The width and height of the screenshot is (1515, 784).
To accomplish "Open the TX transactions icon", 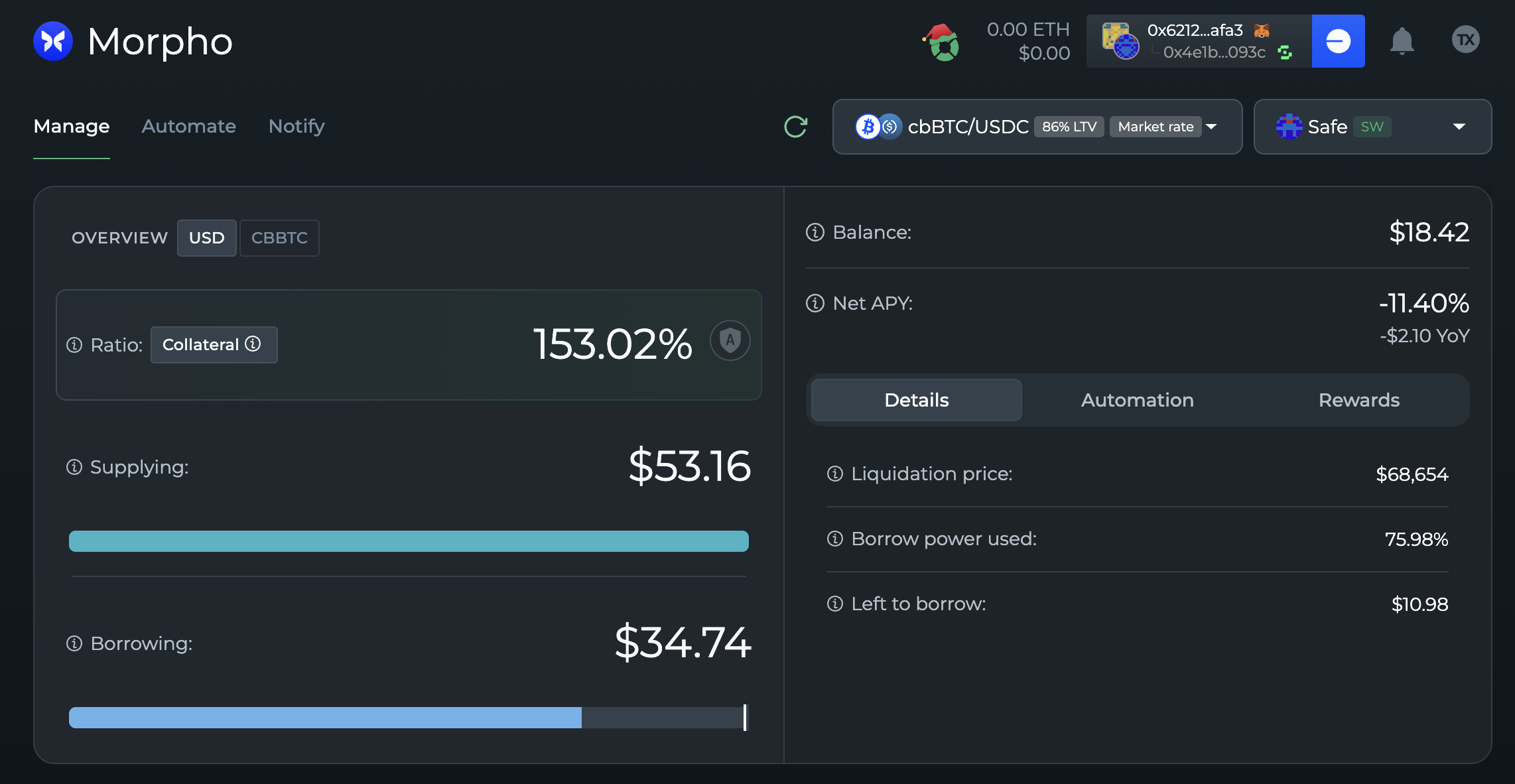I will coord(1465,40).
